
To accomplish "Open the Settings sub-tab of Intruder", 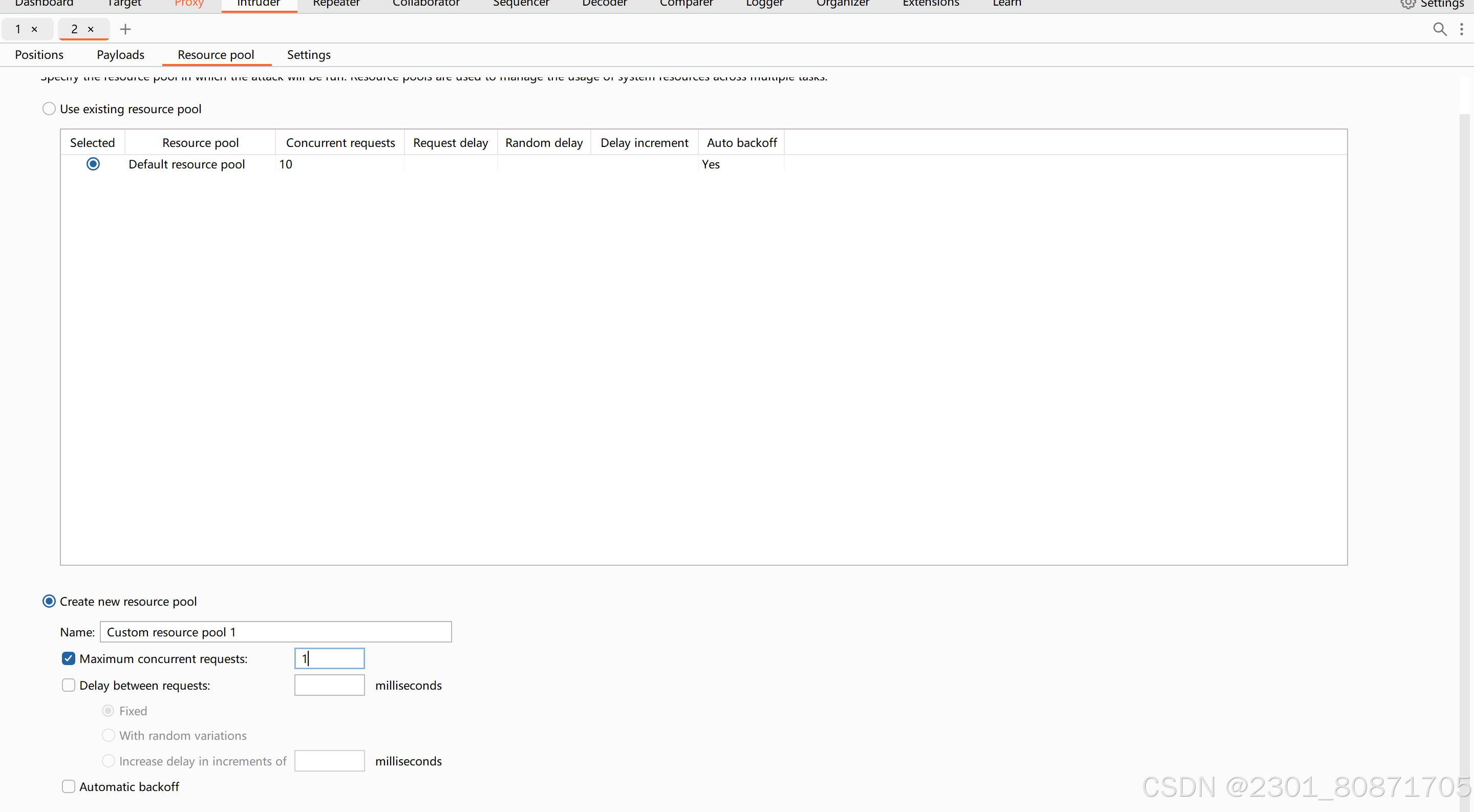I will [308, 55].
